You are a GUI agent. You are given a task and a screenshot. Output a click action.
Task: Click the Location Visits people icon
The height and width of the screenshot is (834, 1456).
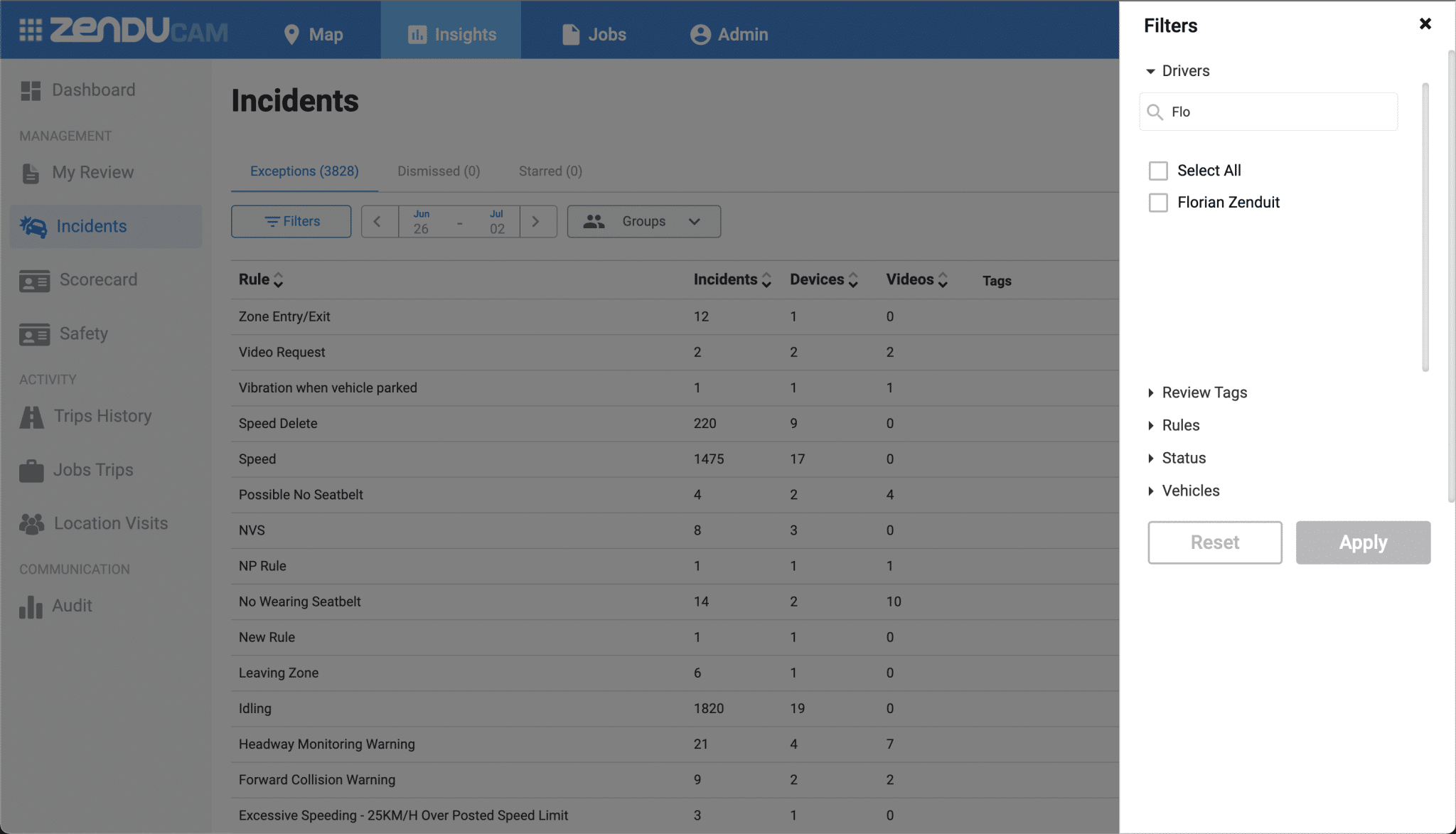click(x=31, y=524)
